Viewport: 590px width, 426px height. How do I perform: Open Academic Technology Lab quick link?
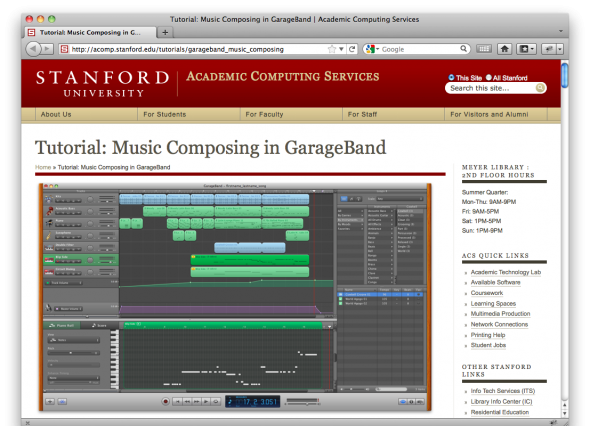(506, 272)
